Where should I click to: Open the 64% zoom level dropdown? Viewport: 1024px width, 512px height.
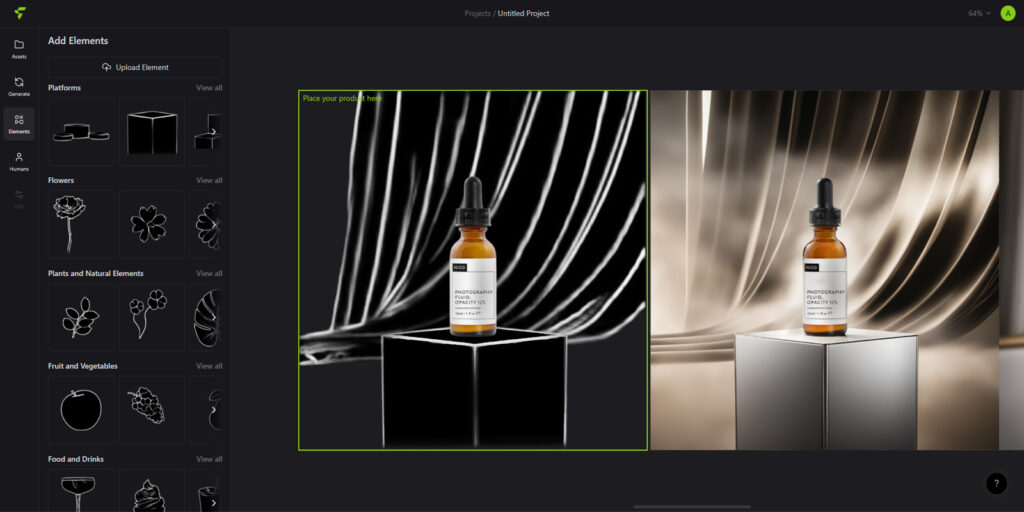coord(979,13)
